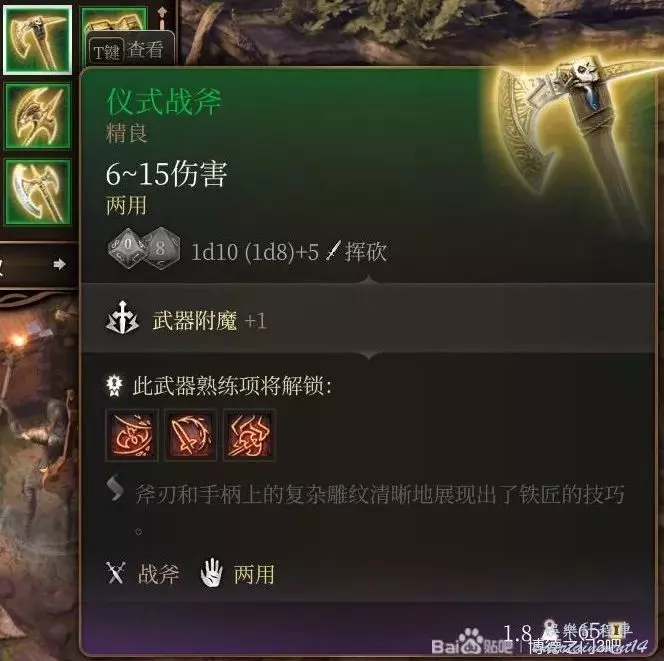Click the crossed swords battleaxe type icon

click(x=115, y=573)
